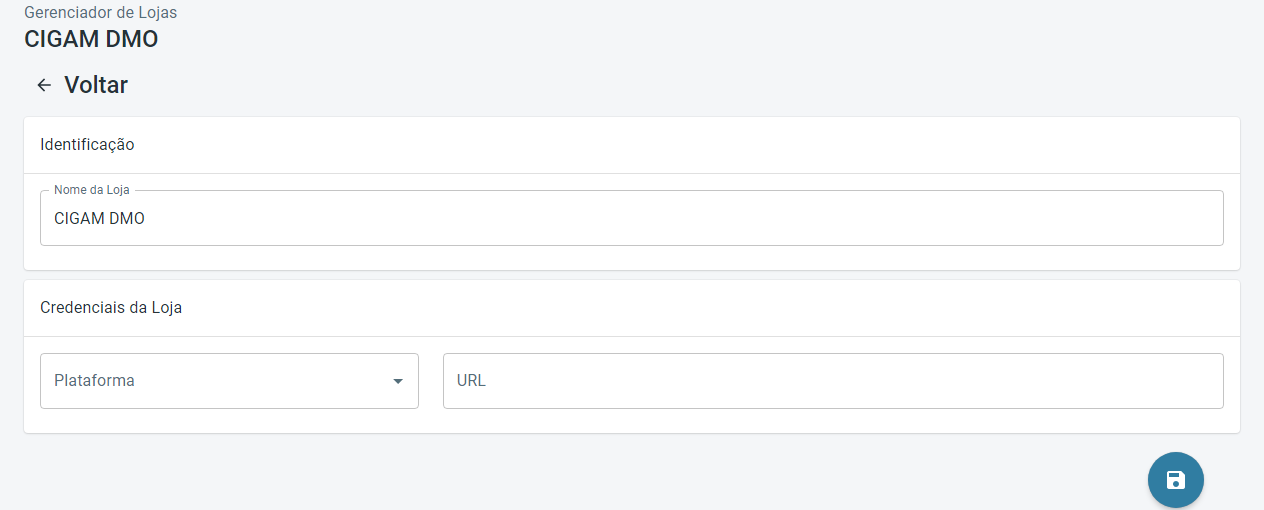This screenshot has height=510, width=1264.
Task: Click blank area of the Credenciais header bar
Action: (x=700, y=307)
